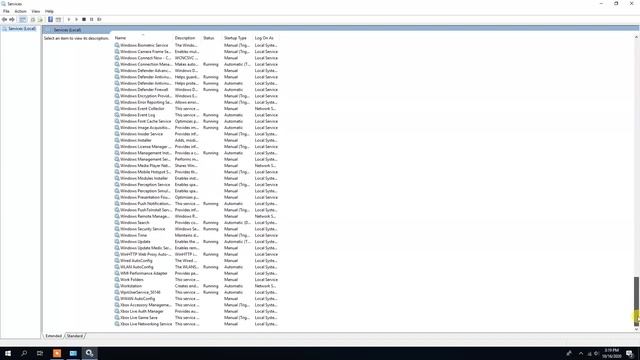Click Running status of Windows Search row
Image resolution: width=640 pixels, height=360 pixels.
coord(211,222)
